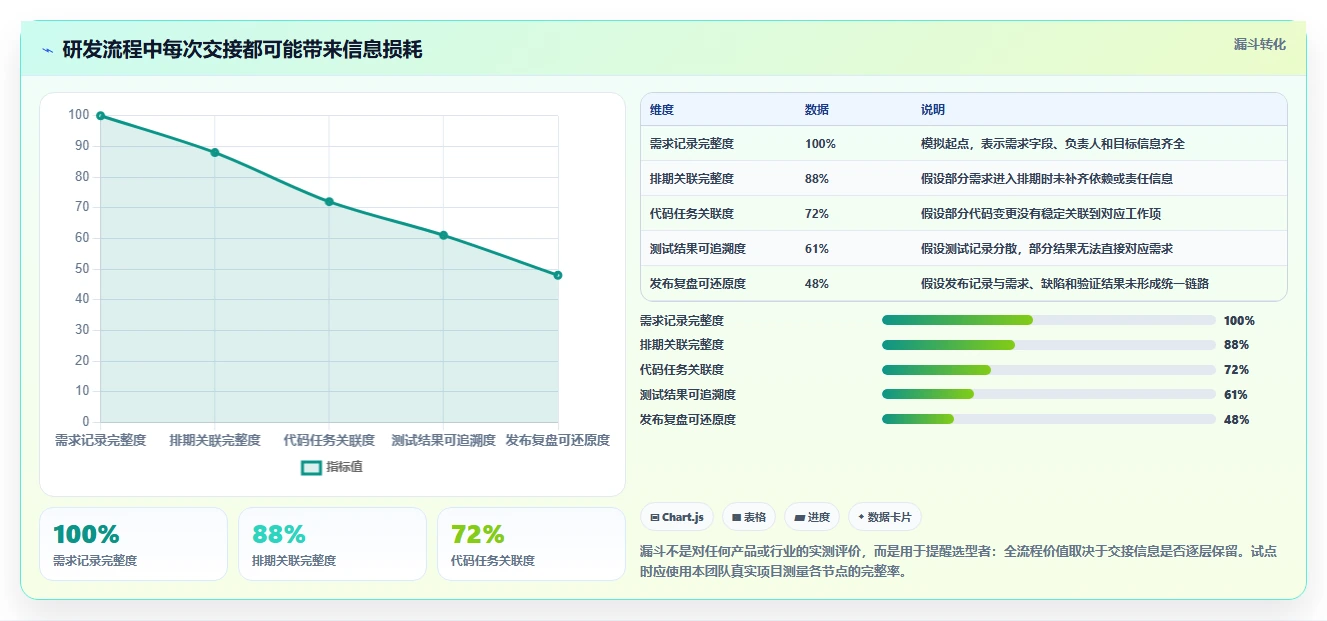This screenshot has height=621, width=1327.
Task: Select the Chart.js chip
Action: tap(677, 517)
